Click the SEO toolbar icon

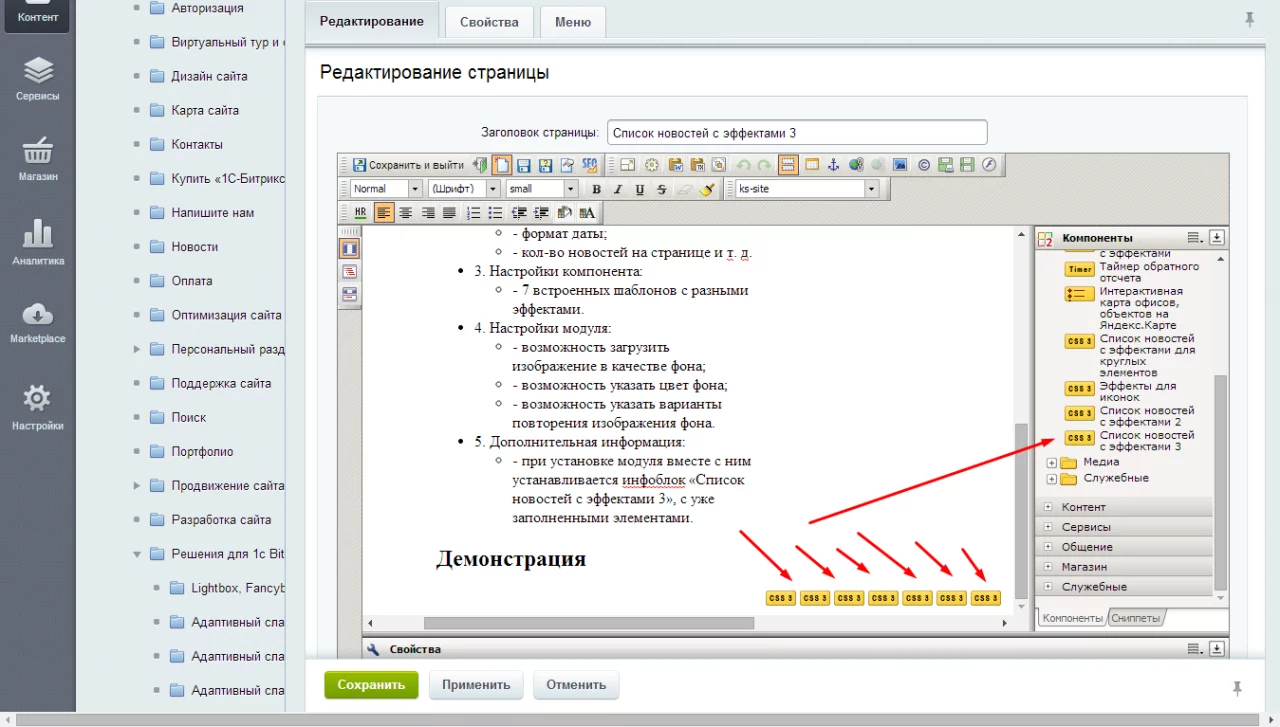tap(589, 165)
